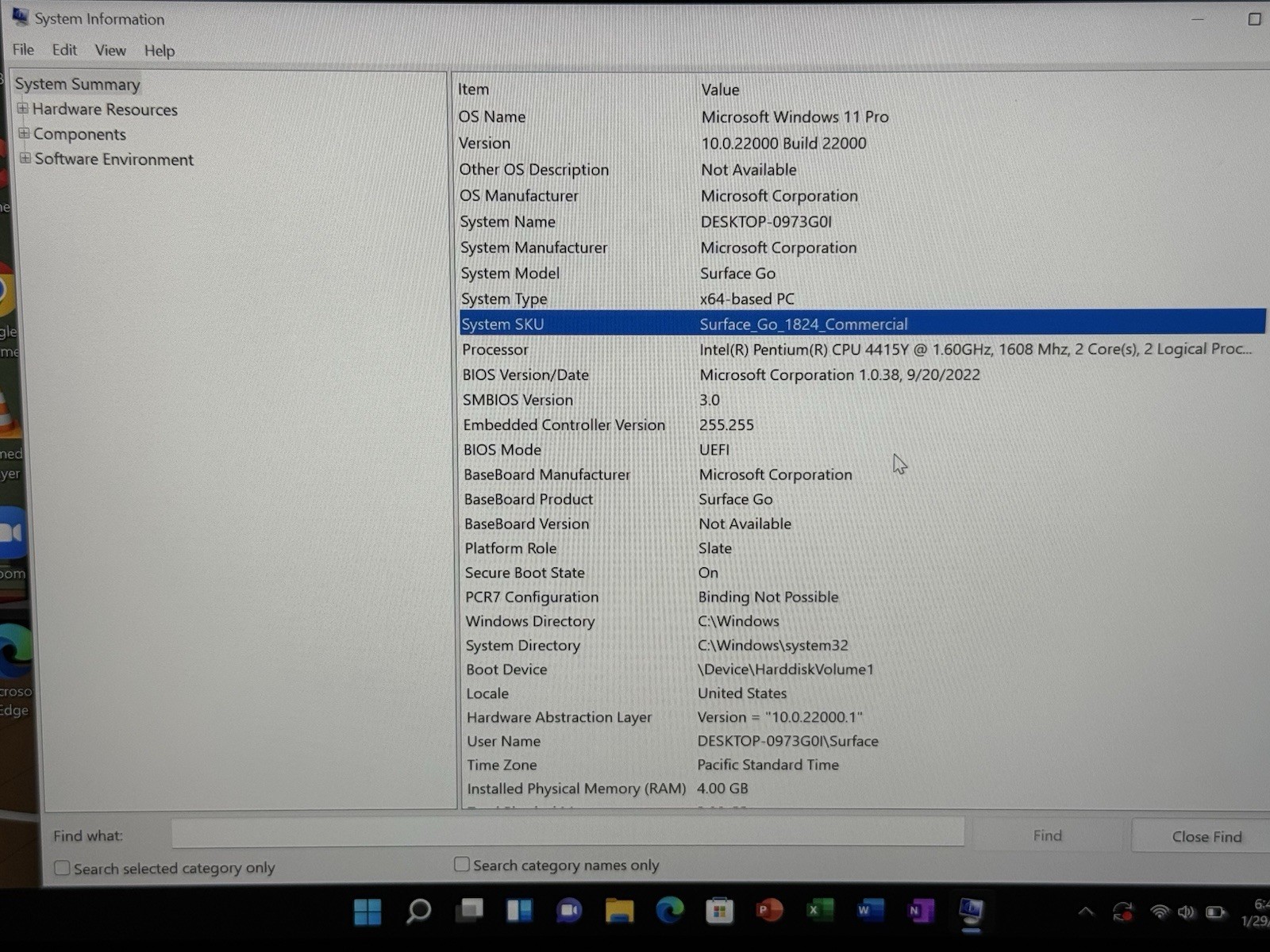Click the System Information taskbar icon

(971, 911)
